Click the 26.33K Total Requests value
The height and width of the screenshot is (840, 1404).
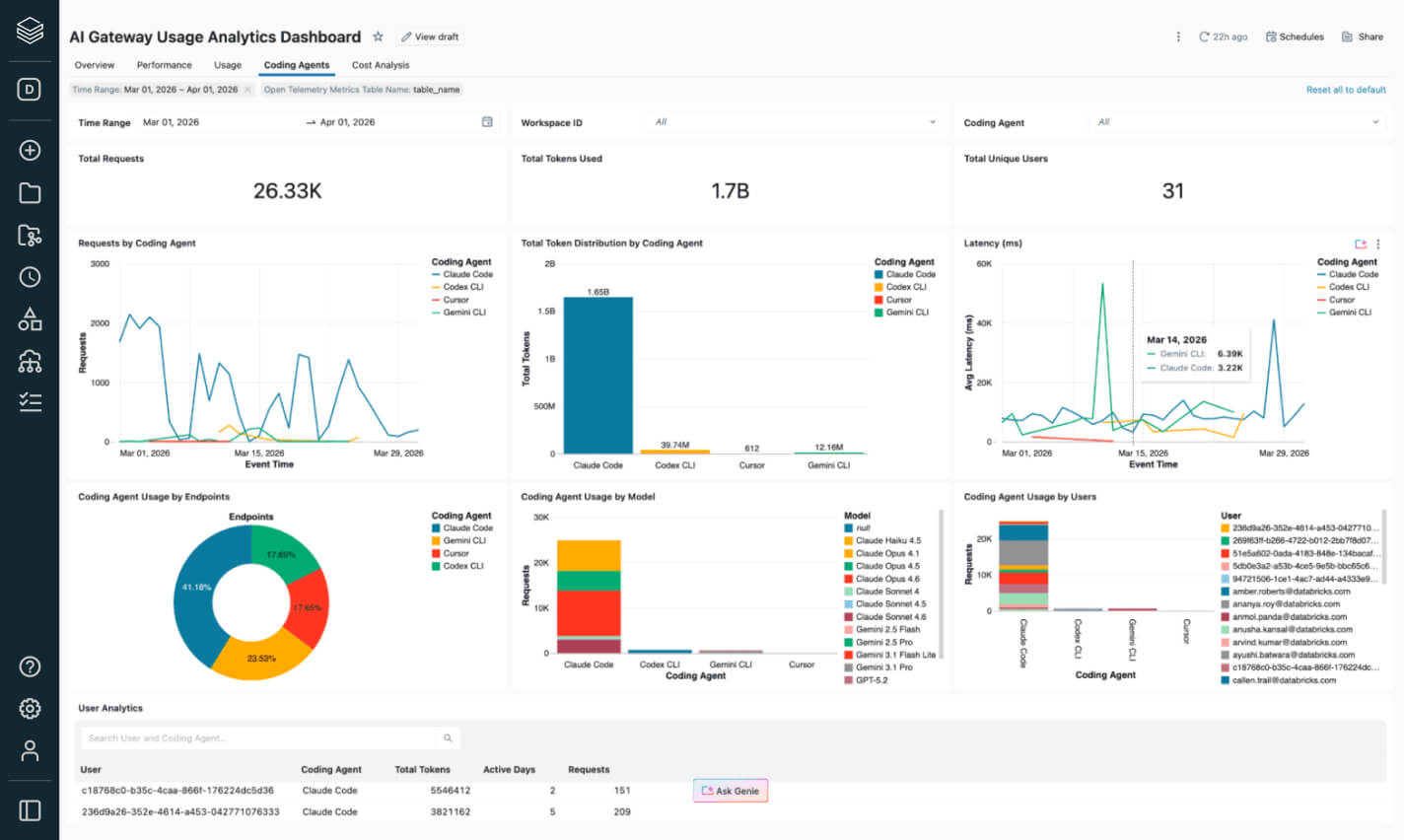(x=287, y=191)
